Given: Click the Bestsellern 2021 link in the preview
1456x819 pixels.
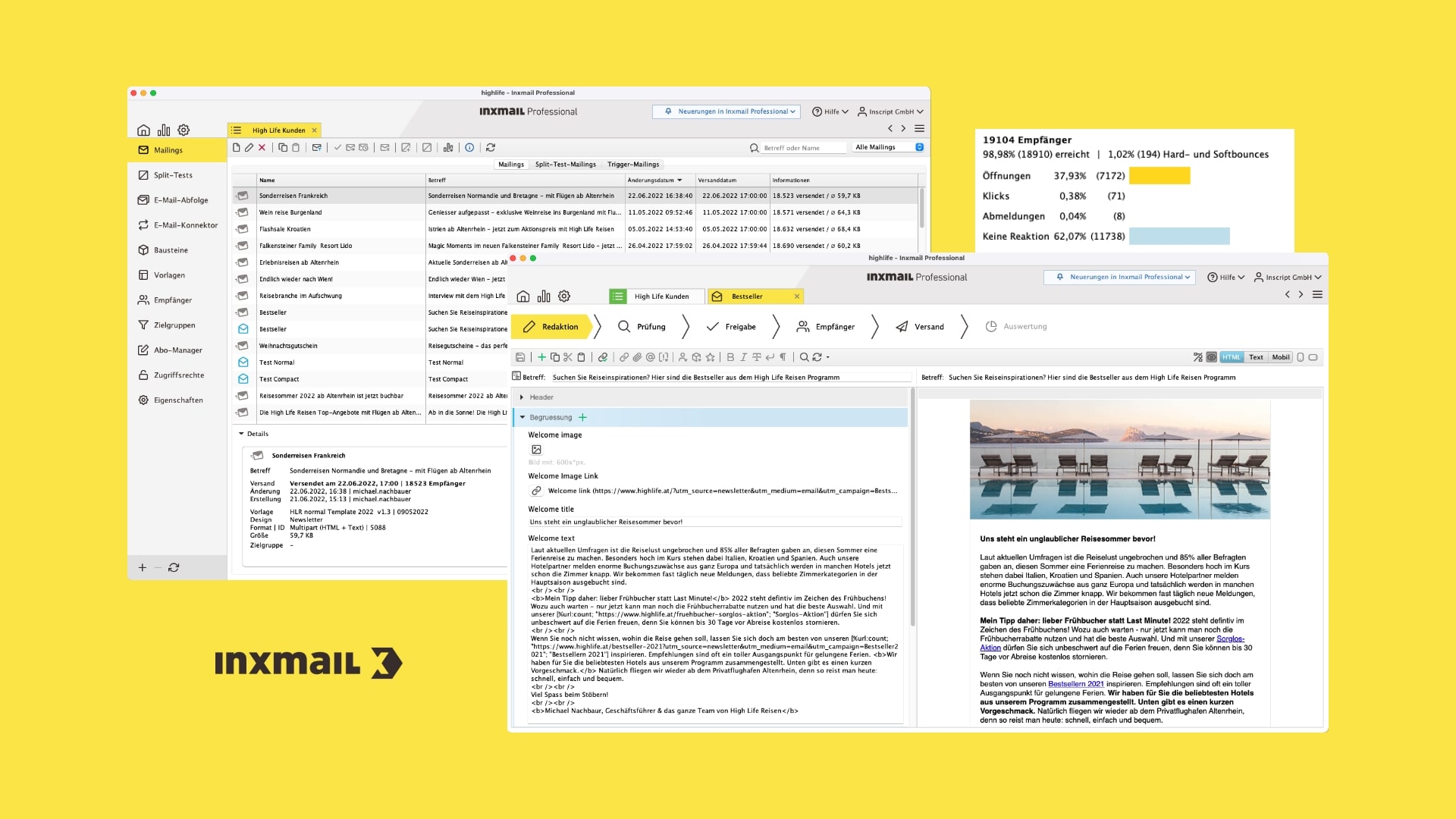Looking at the screenshot, I should pyautogui.click(x=1075, y=684).
